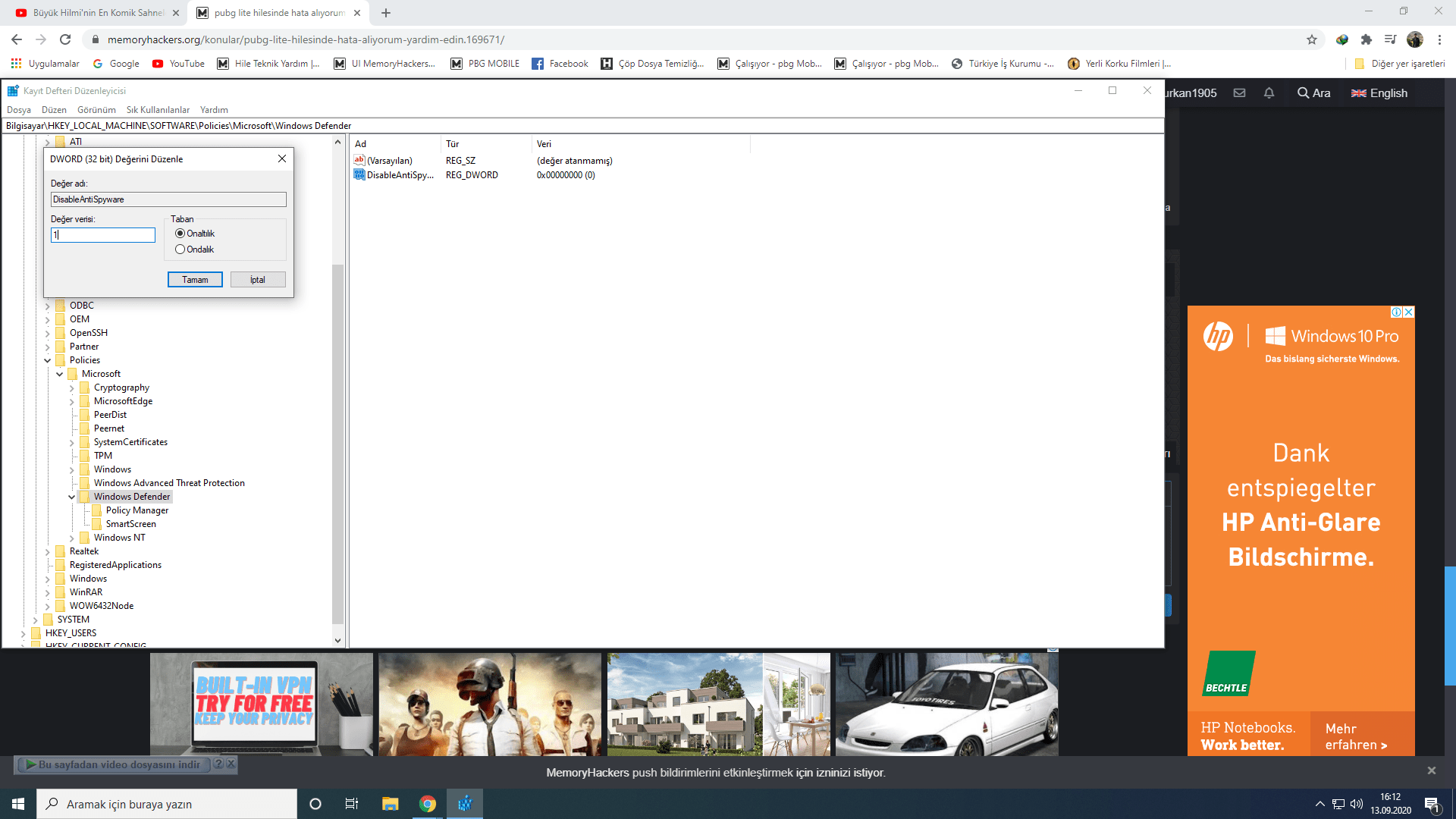Confirm with the Tamam button
Viewport: 1456px width, 819px height.
click(x=195, y=280)
